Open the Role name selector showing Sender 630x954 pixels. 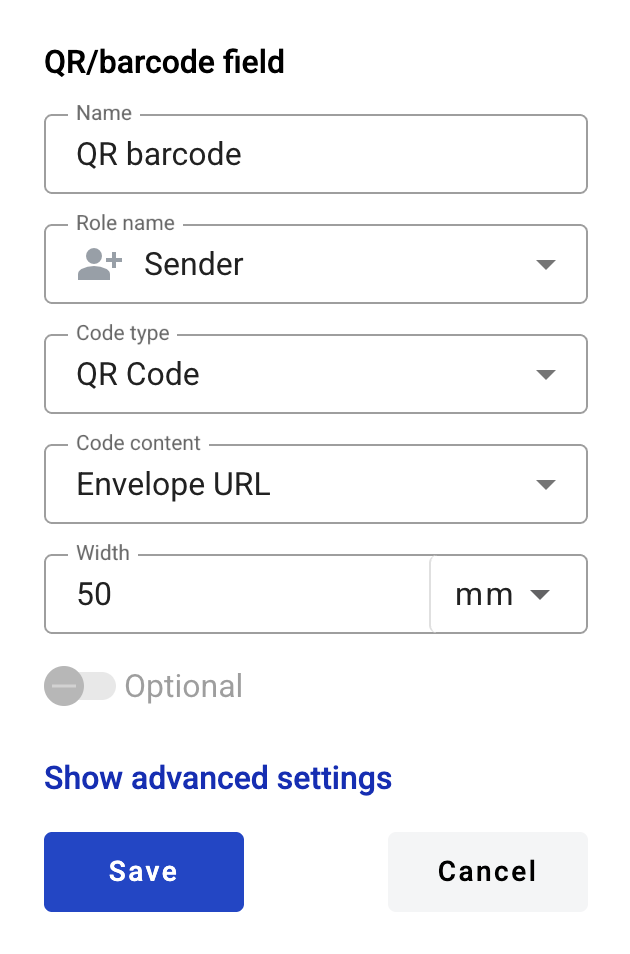pos(300,264)
